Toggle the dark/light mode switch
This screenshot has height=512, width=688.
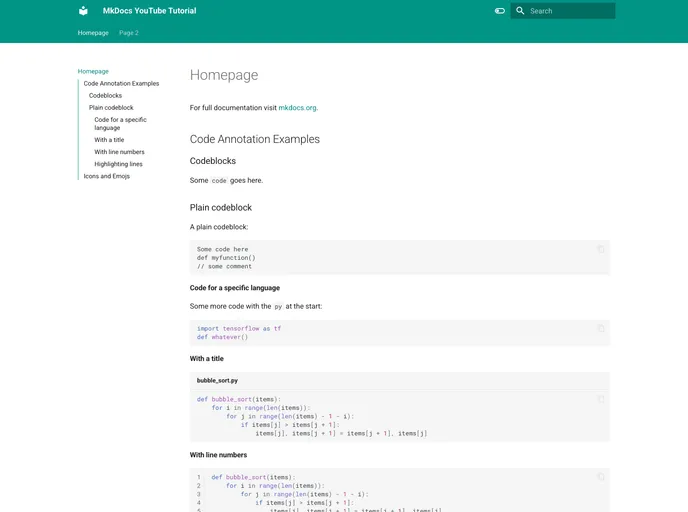coord(500,11)
